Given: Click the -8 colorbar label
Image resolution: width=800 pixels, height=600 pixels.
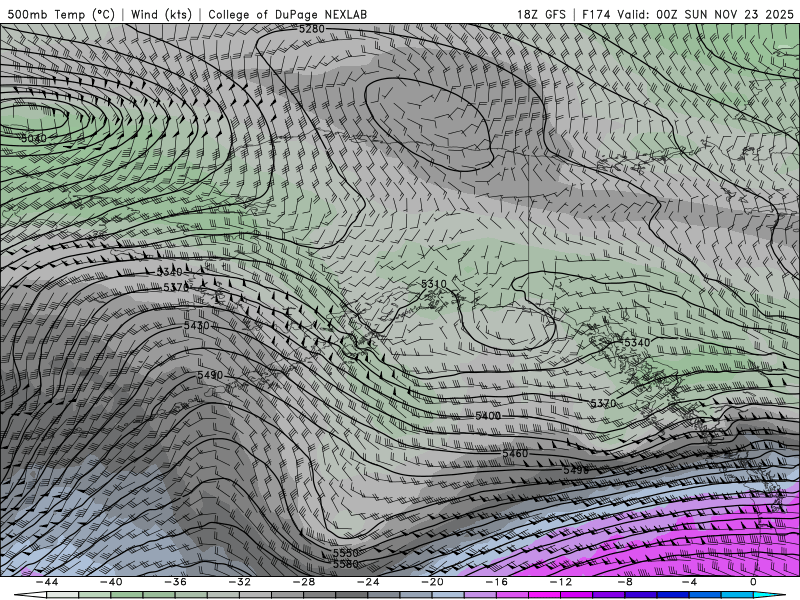Looking at the screenshot, I should tap(626, 582).
